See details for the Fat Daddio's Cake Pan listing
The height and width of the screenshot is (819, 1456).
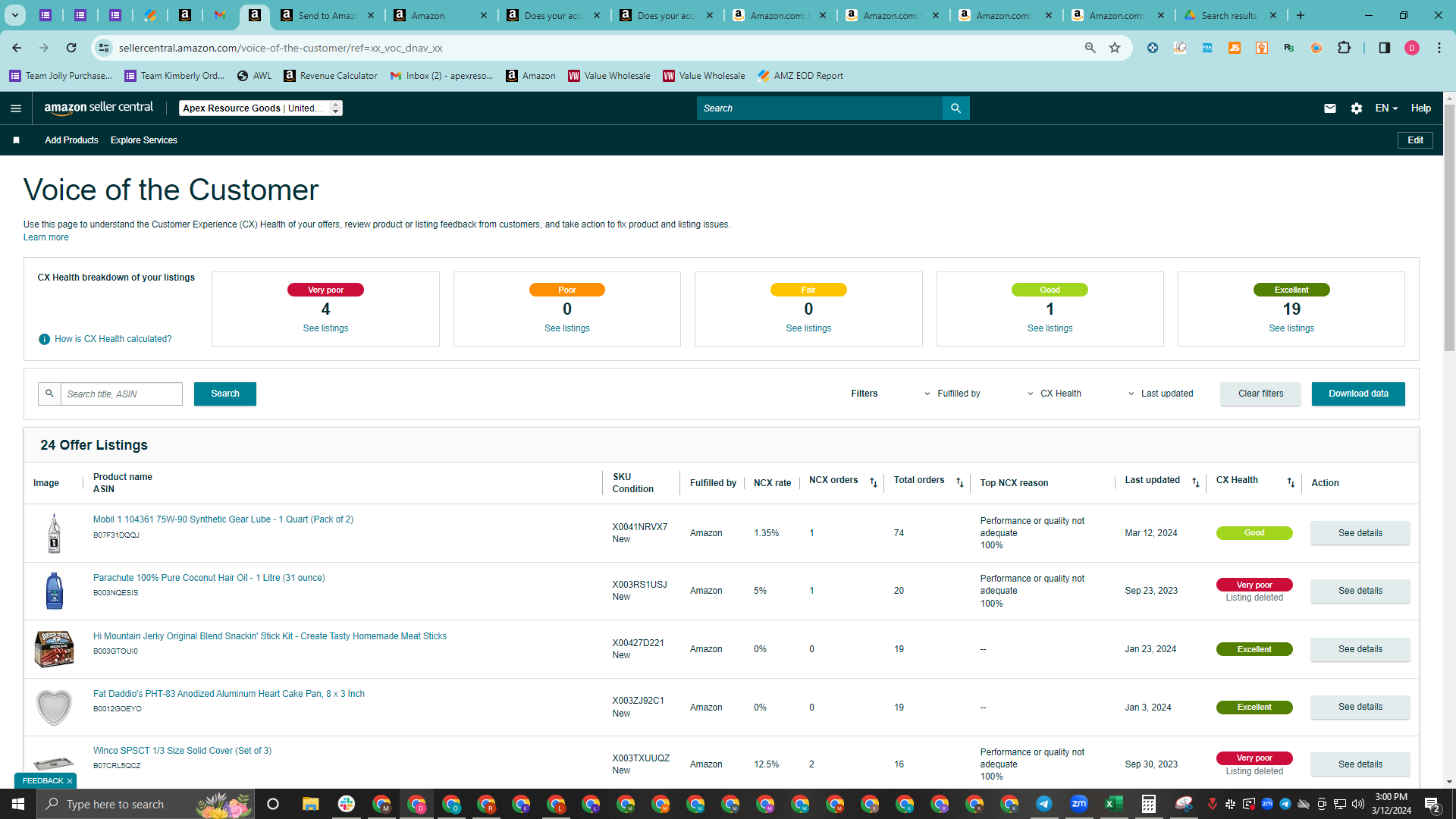[x=1360, y=707]
